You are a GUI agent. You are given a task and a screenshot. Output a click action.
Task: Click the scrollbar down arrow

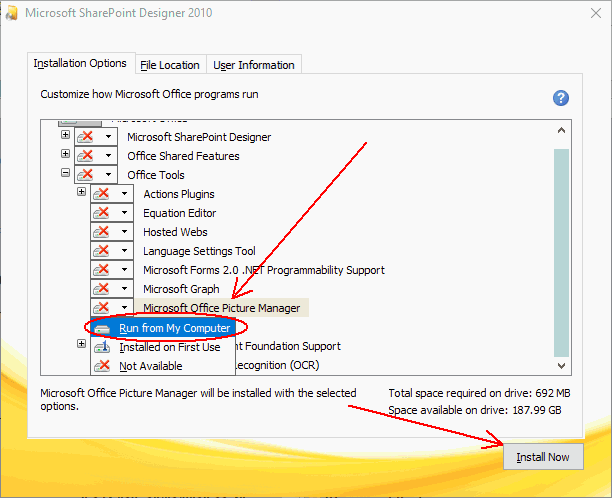[561, 366]
